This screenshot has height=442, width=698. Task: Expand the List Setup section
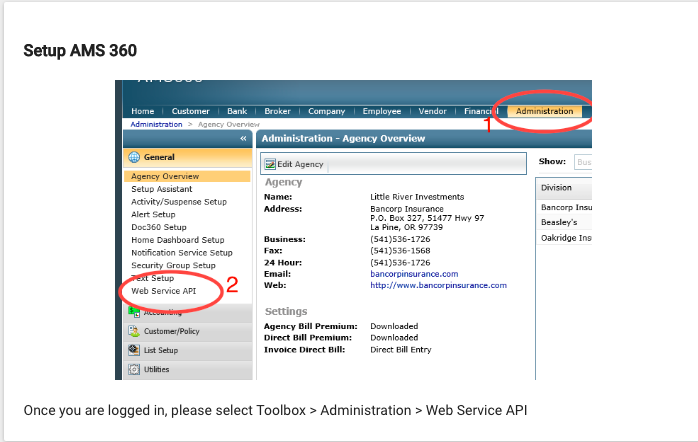pos(187,351)
